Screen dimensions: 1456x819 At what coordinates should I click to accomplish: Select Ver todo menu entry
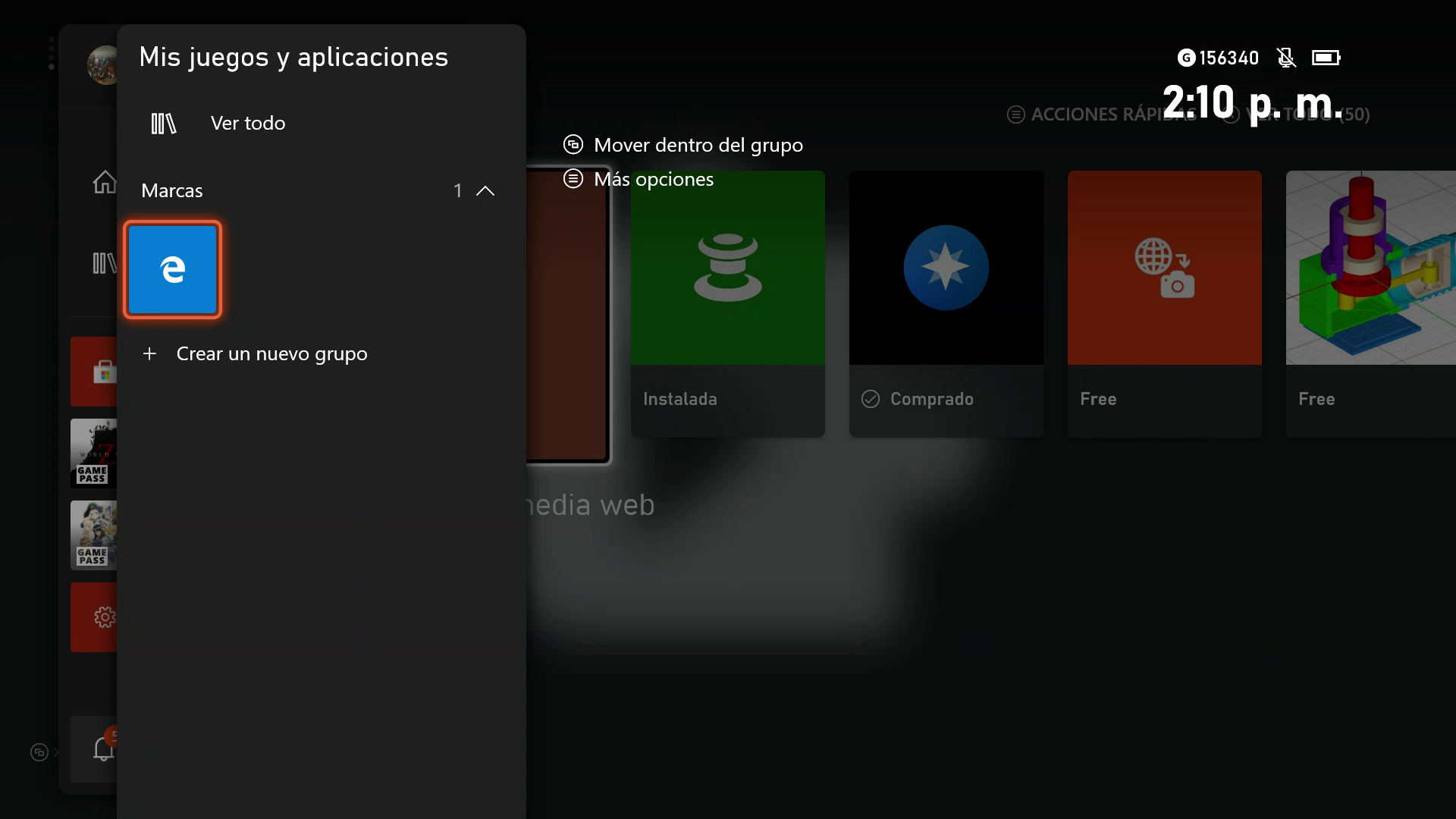click(x=248, y=124)
